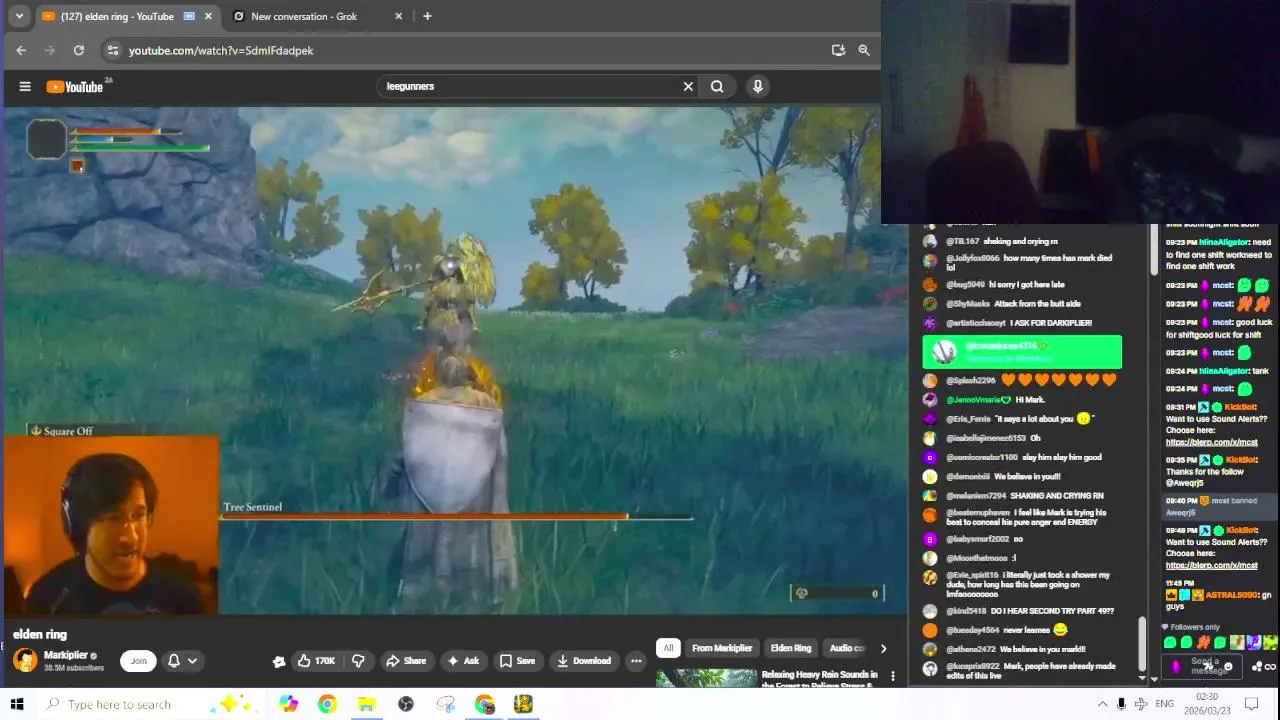Click the system tray microphone icon
Image resolution: width=1280 pixels, height=720 pixels.
click(x=1121, y=704)
